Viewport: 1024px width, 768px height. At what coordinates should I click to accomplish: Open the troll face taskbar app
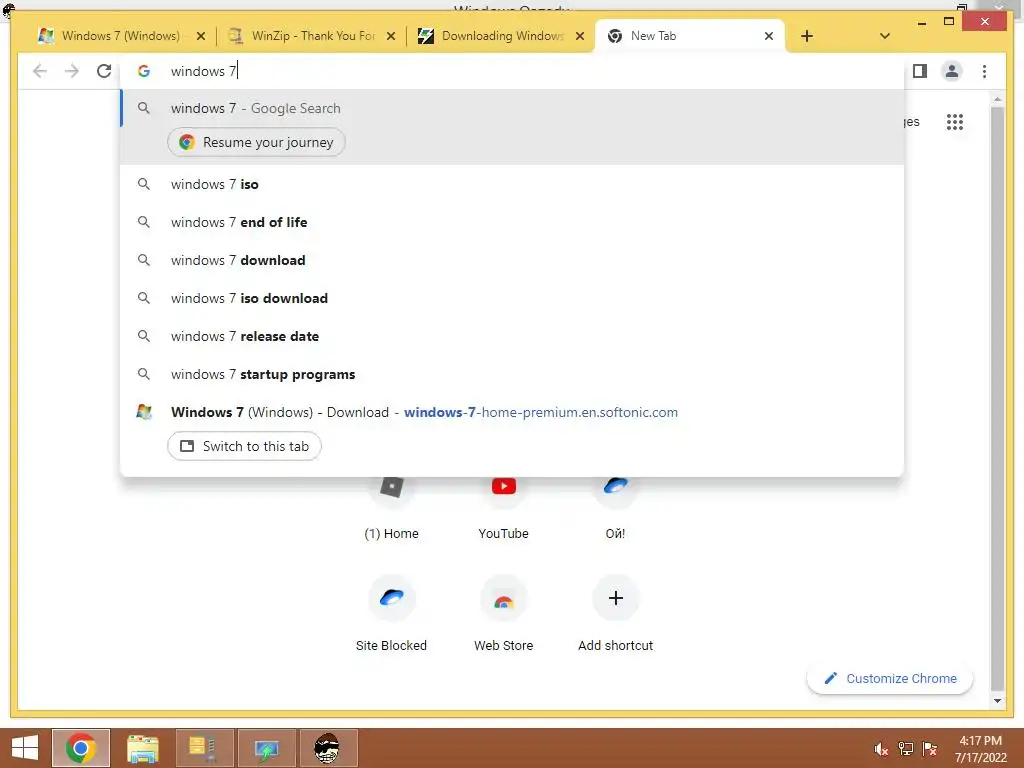[327, 748]
